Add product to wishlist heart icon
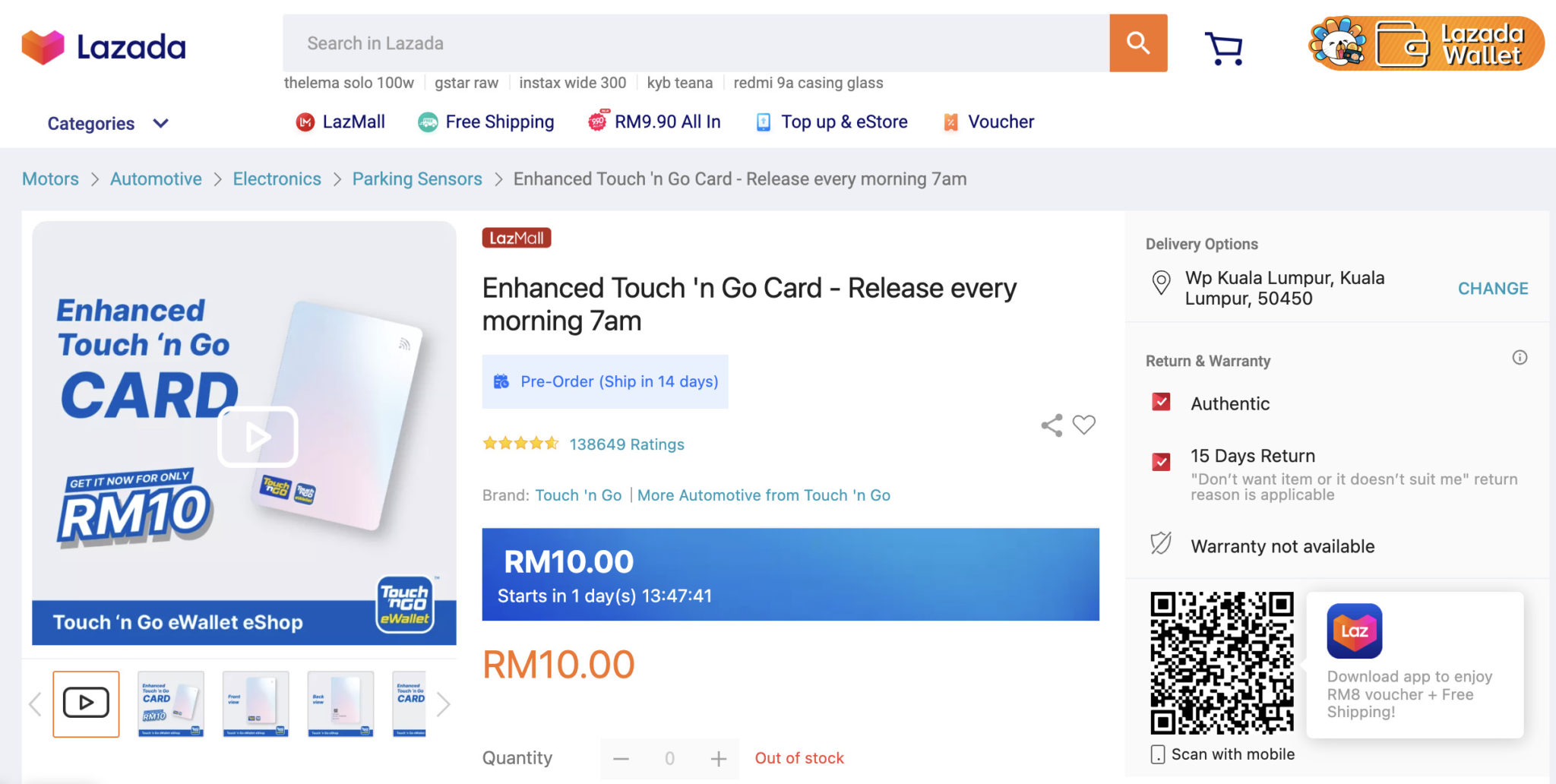 tap(1084, 425)
